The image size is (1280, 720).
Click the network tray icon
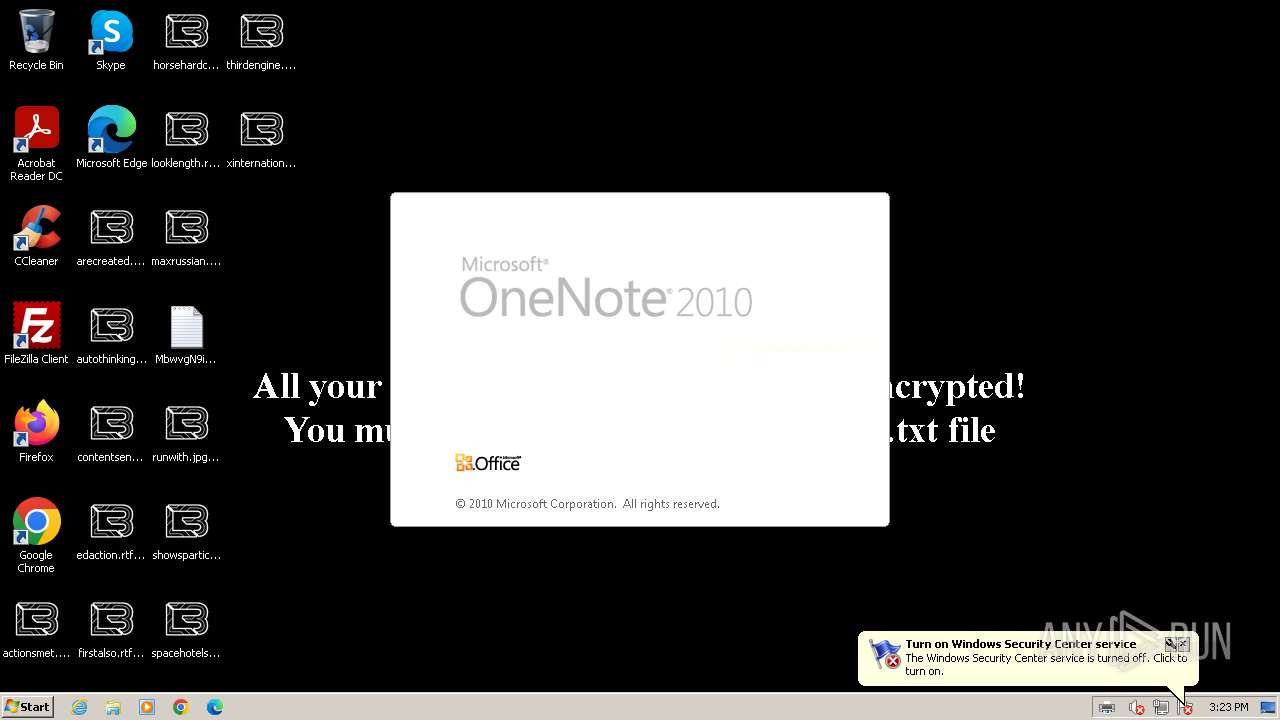(1161, 707)
